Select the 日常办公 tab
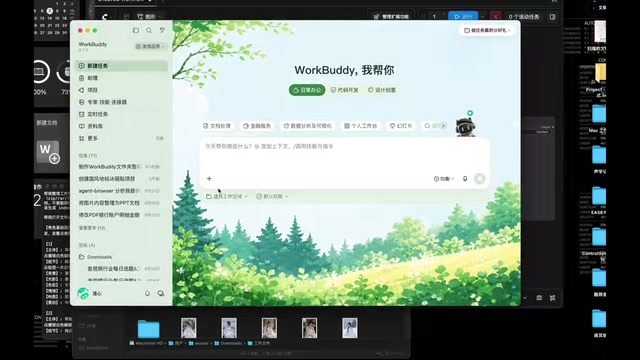The width and height of the screenshot is (640, 360). point(307,90)
